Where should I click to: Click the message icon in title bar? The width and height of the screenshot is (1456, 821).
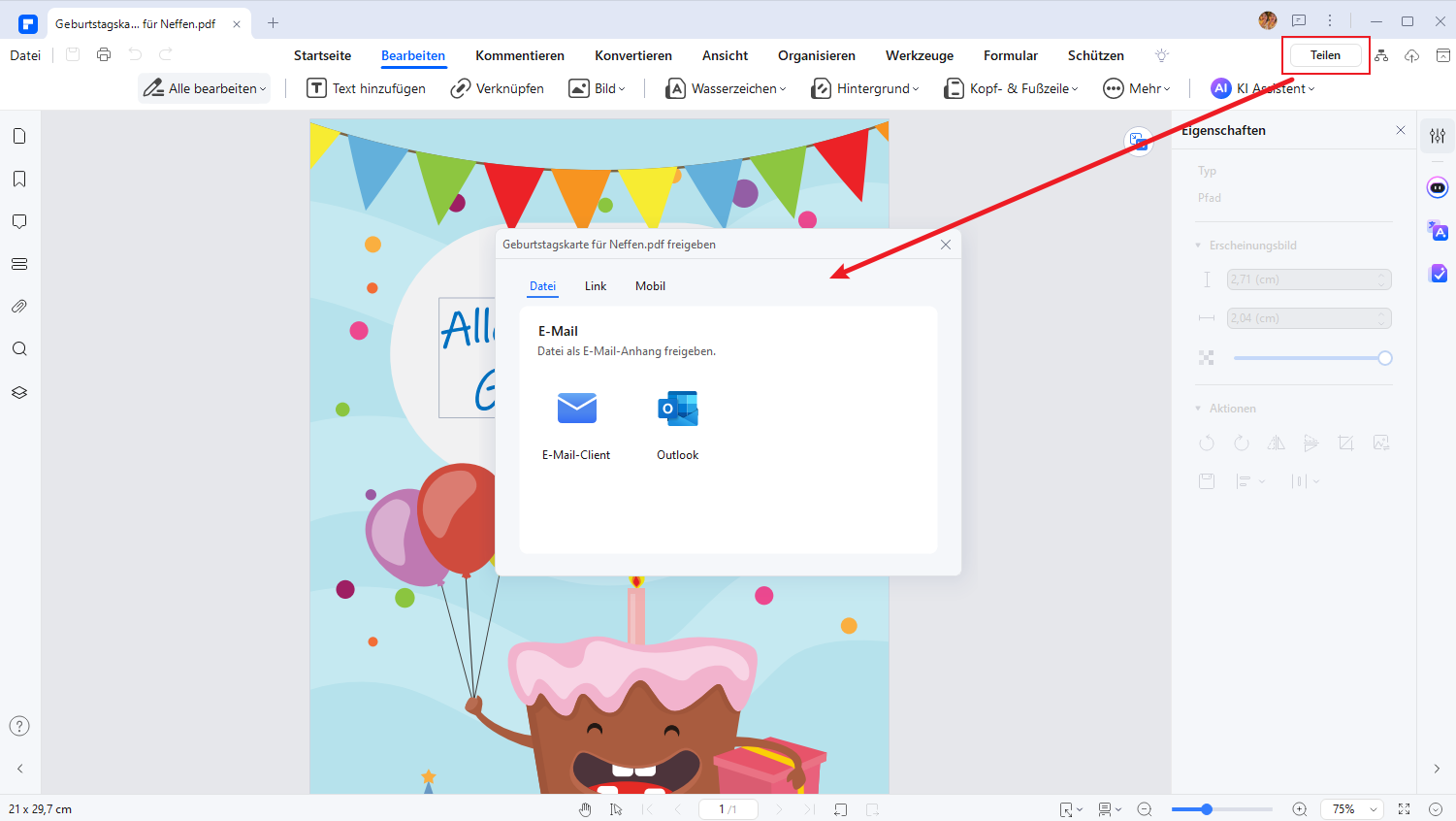pyautogui.click(x=1299, y=20)
